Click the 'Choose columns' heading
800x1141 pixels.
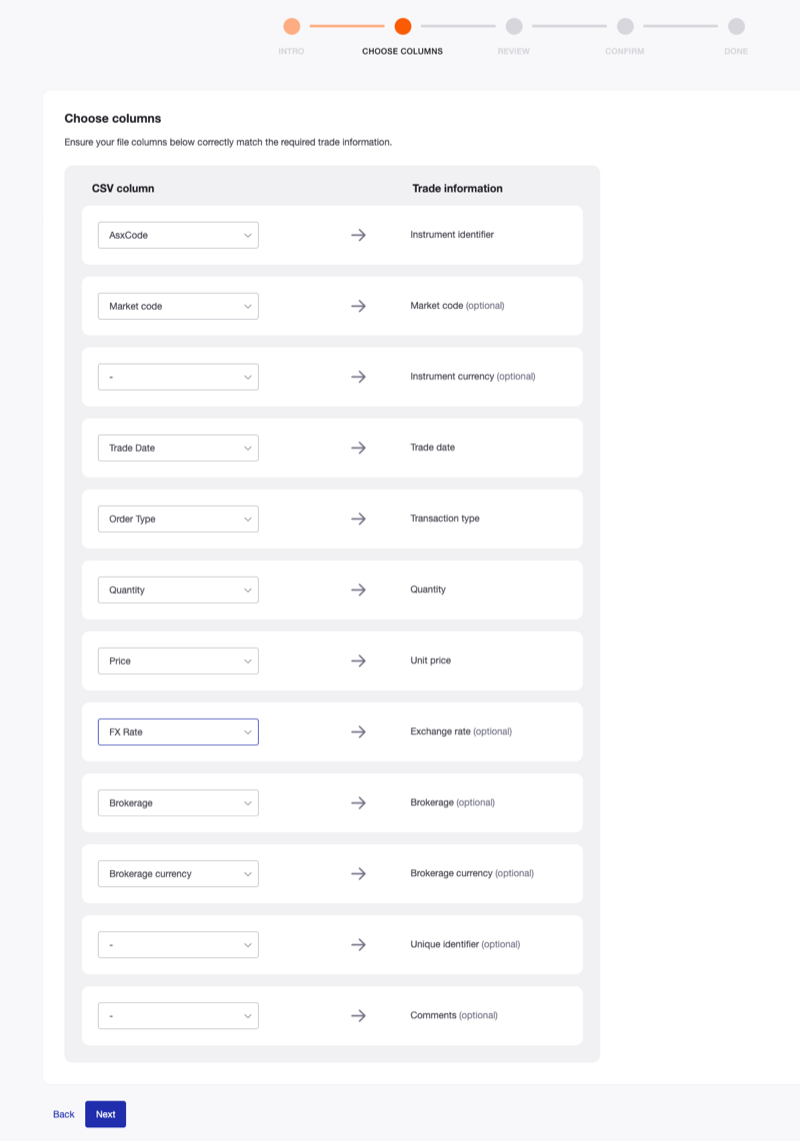[x=113, y=119]
